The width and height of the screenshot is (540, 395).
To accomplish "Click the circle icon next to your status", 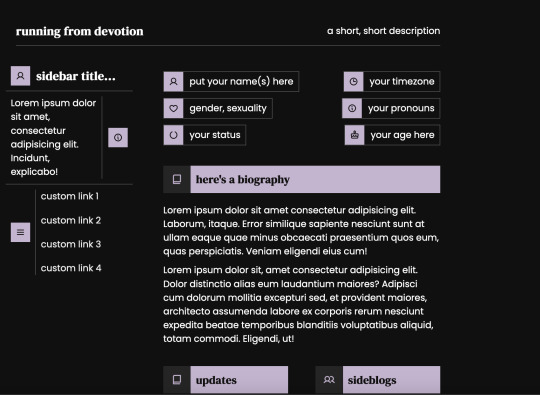I will (173, 135).
